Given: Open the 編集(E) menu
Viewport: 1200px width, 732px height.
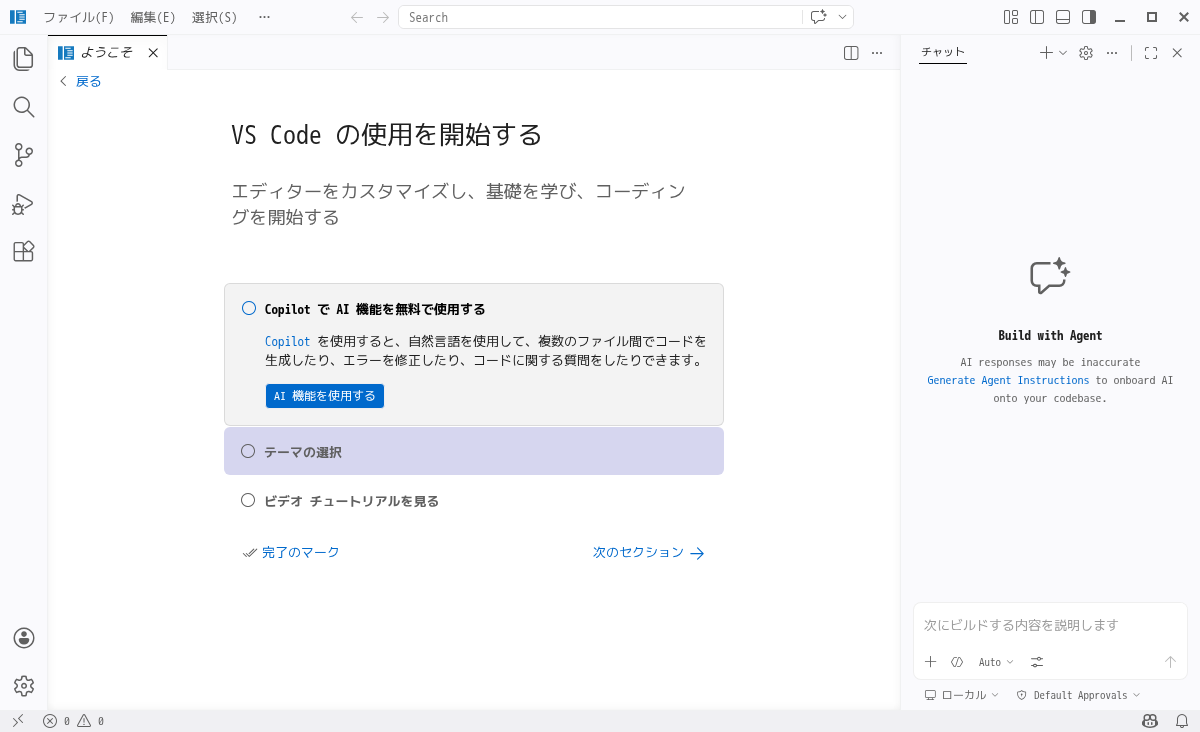Looking at the screenshot, I should (x=153, y=17).
